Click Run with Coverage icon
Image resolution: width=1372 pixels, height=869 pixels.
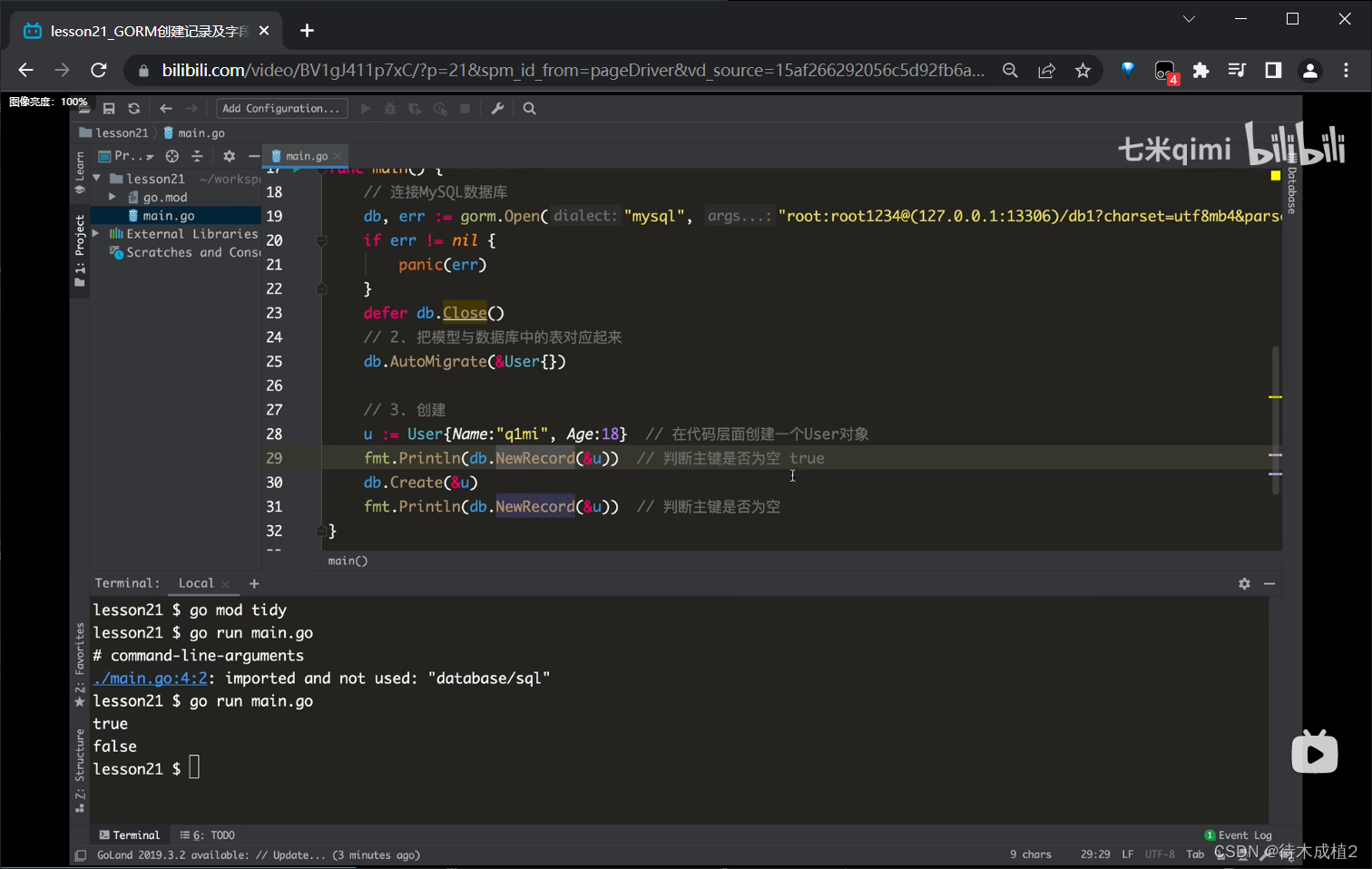tap(415, 109)
